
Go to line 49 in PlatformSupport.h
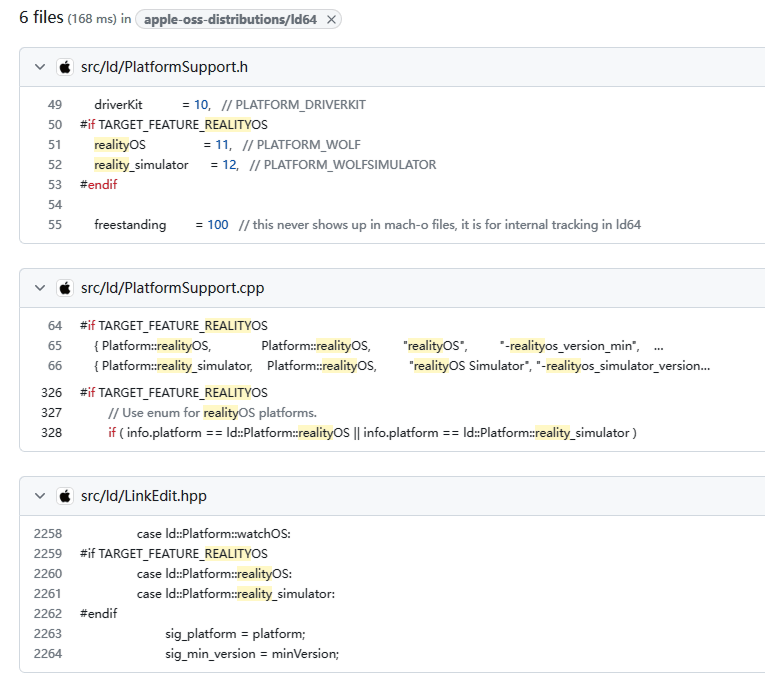[x=54, y=105]
